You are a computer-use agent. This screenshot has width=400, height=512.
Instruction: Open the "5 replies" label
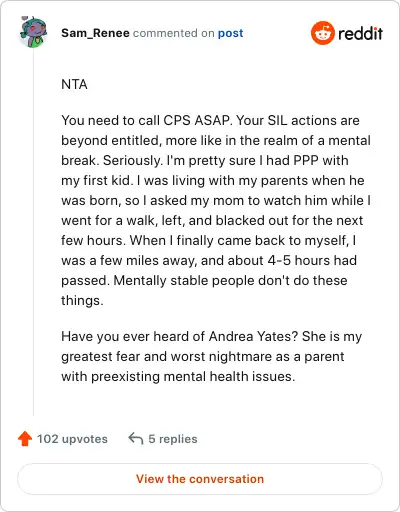pyautogui.click(x=173, y=439)
